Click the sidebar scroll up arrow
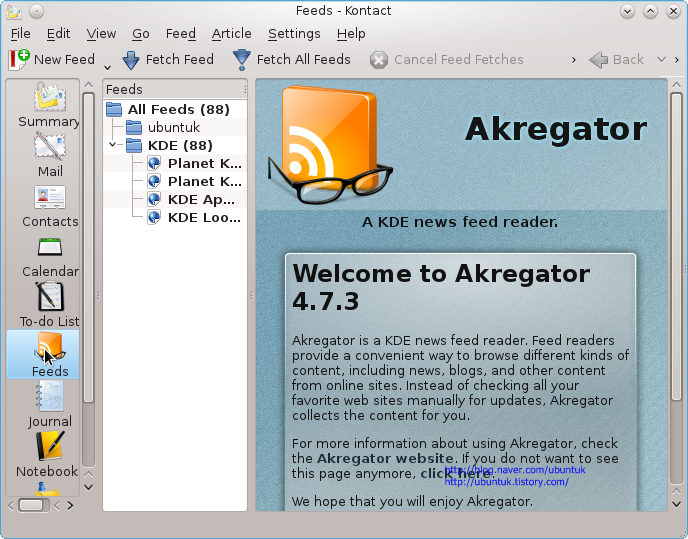The height and width of the screenshot is (539, 688). pyautogui.click(x=89, y=85)
